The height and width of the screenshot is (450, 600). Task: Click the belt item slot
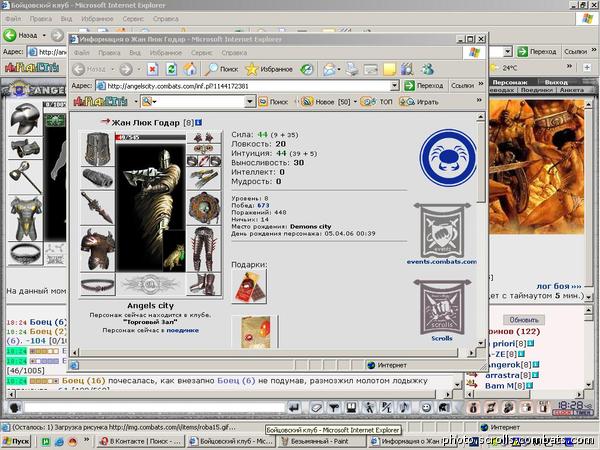pos(98,285)
